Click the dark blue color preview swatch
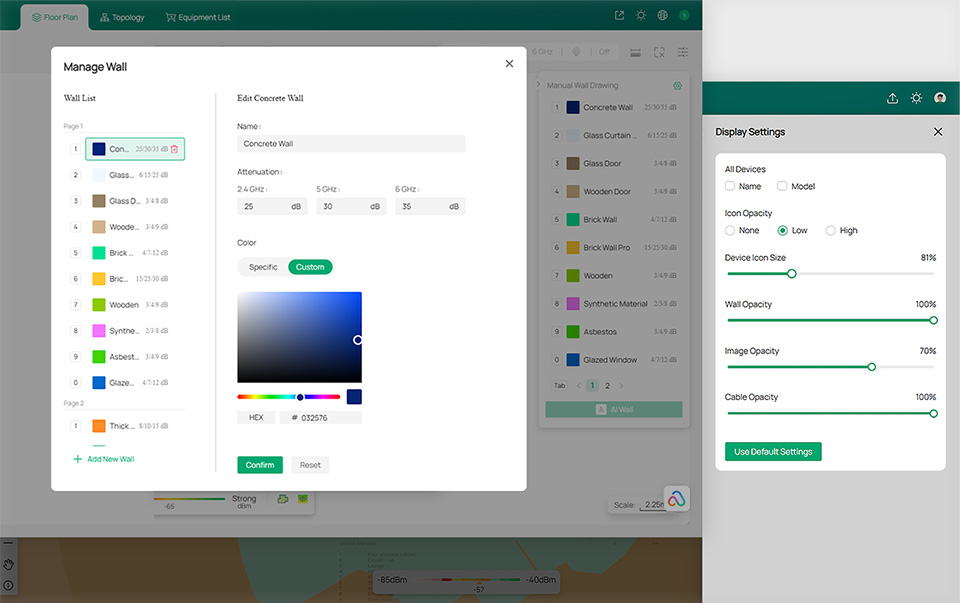Image resolution: width=960 pixels, height=603 pixels. tap(354, 397)
